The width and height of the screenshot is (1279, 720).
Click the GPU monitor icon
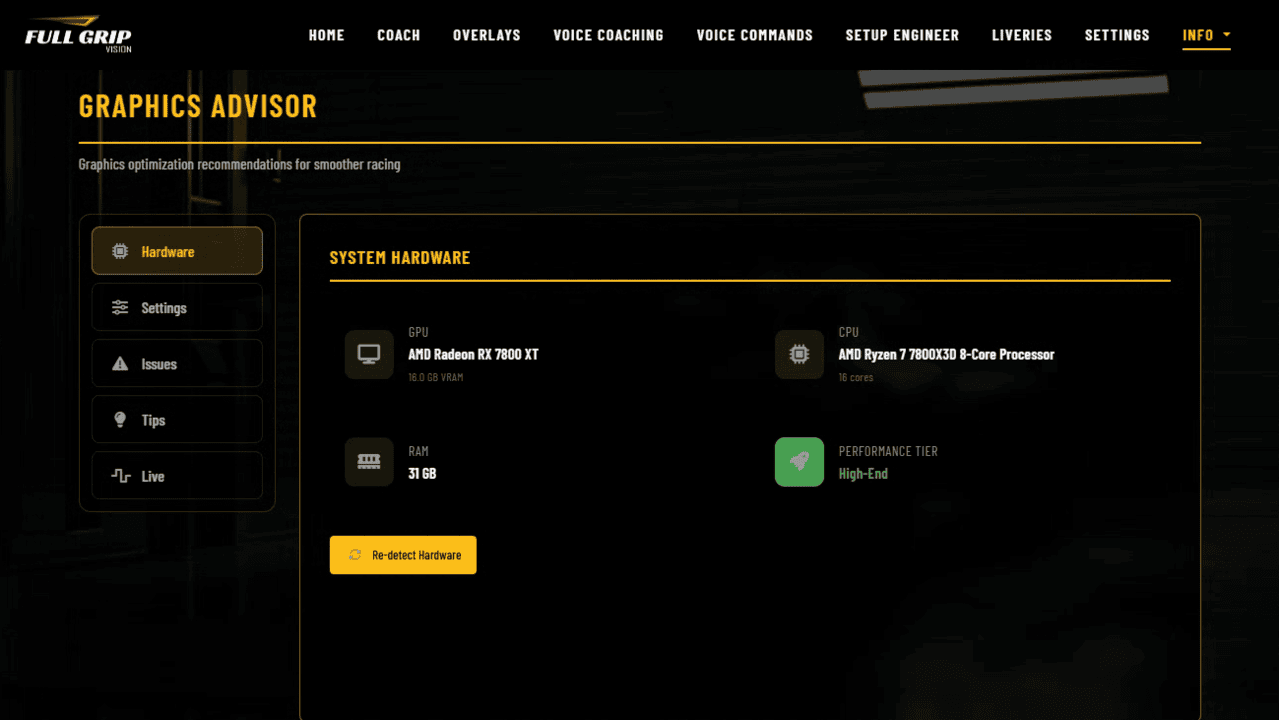tap(369, 355)
